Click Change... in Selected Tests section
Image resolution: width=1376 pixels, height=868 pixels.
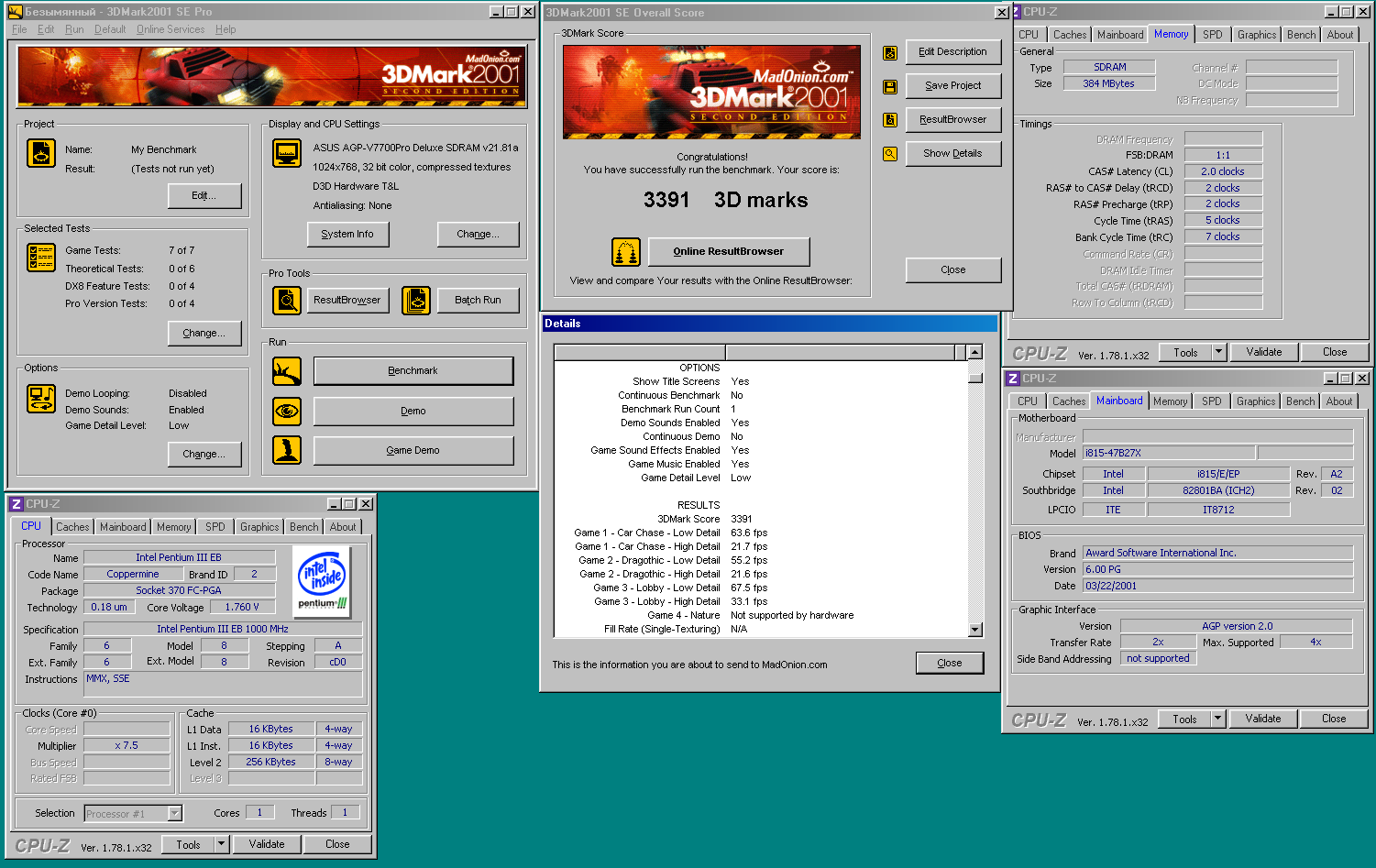[x=204, y=334]
